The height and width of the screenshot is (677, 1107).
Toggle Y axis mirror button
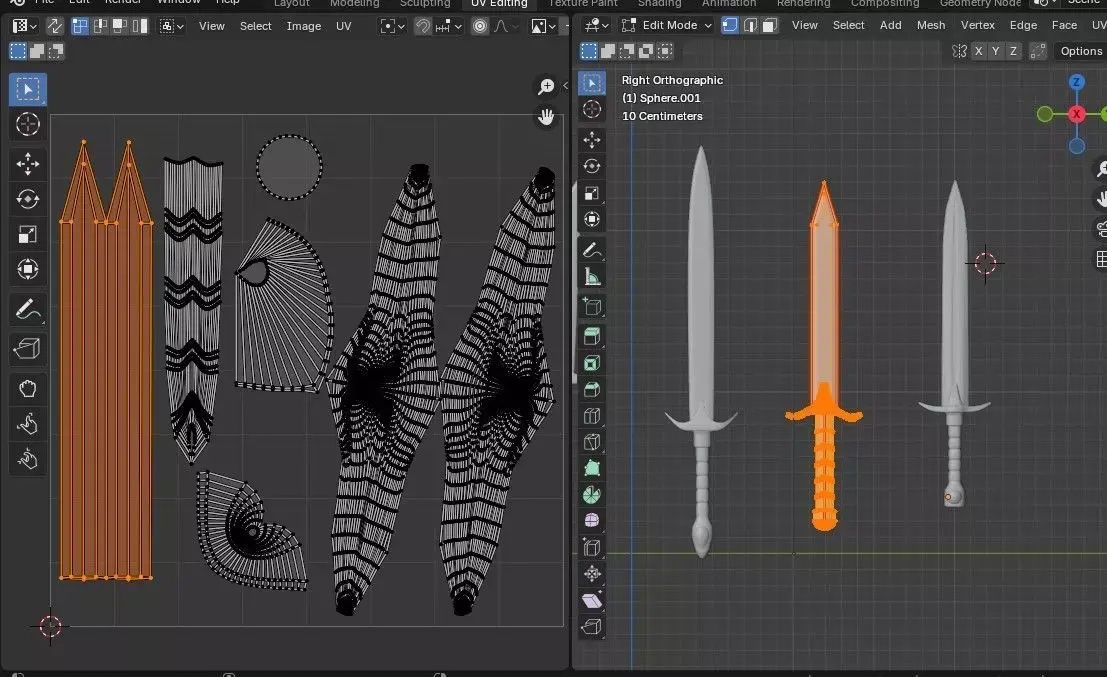pos(995,51)
